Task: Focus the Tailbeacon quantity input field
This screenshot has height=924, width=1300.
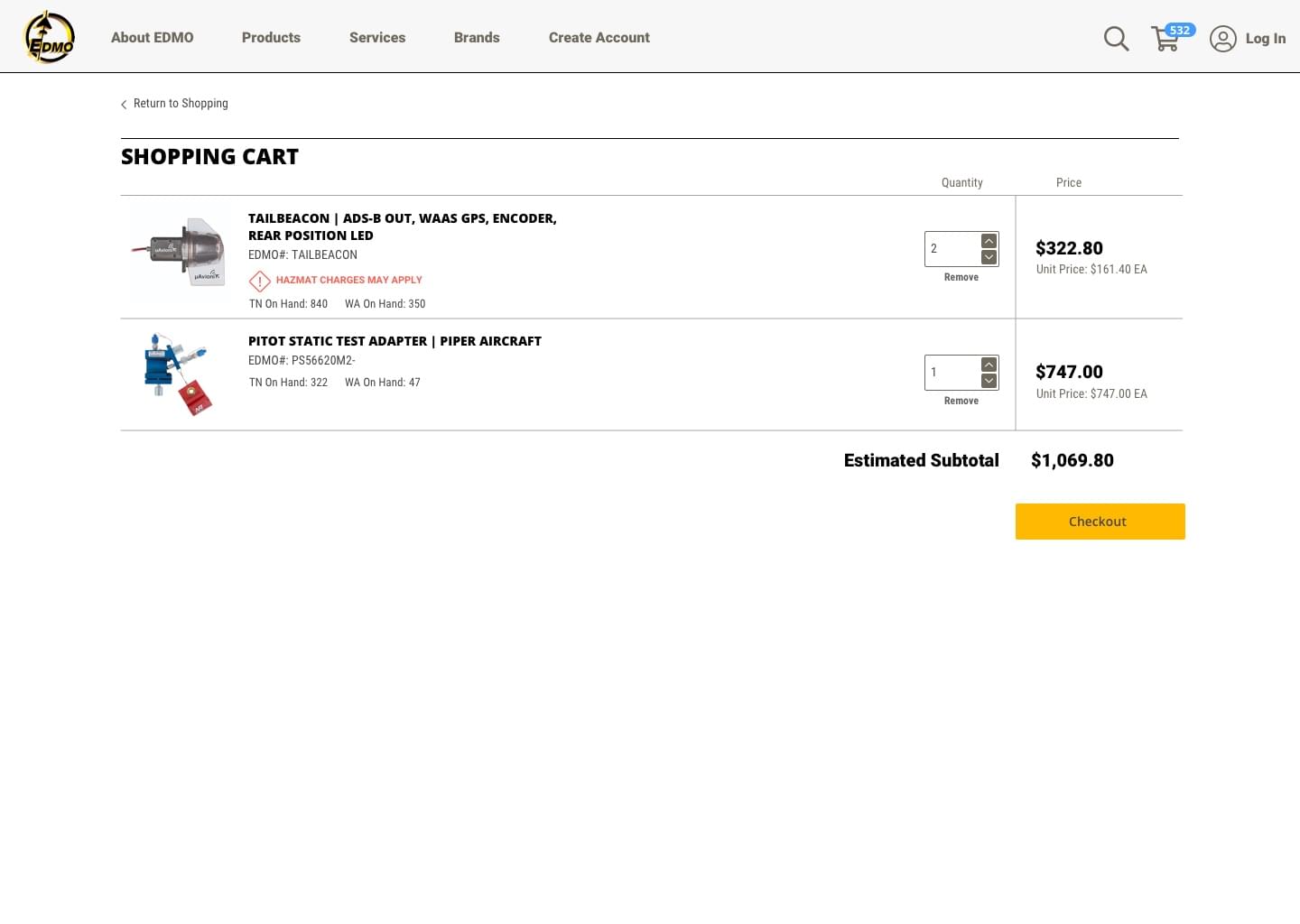Action: pos(952,249)
